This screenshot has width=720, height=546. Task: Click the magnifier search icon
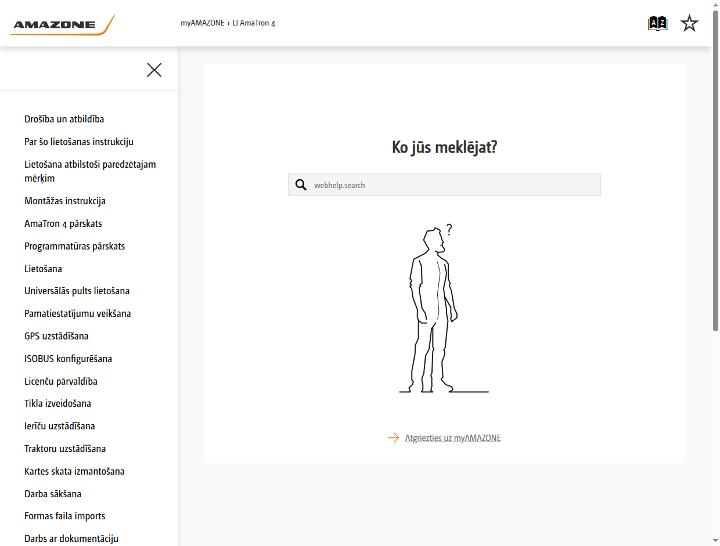tap(301, 185)
